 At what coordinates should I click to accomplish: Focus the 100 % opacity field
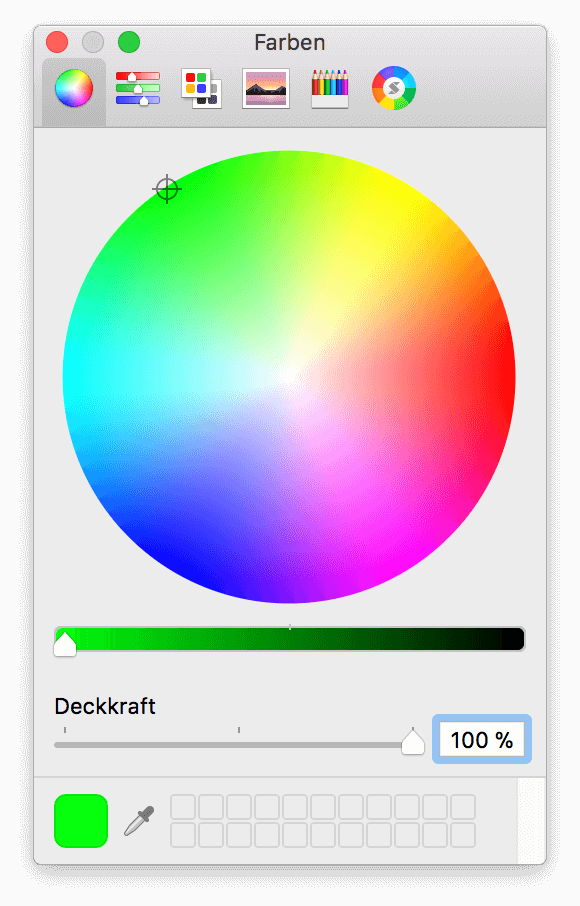pyautogui.click(x=482, y=740)
